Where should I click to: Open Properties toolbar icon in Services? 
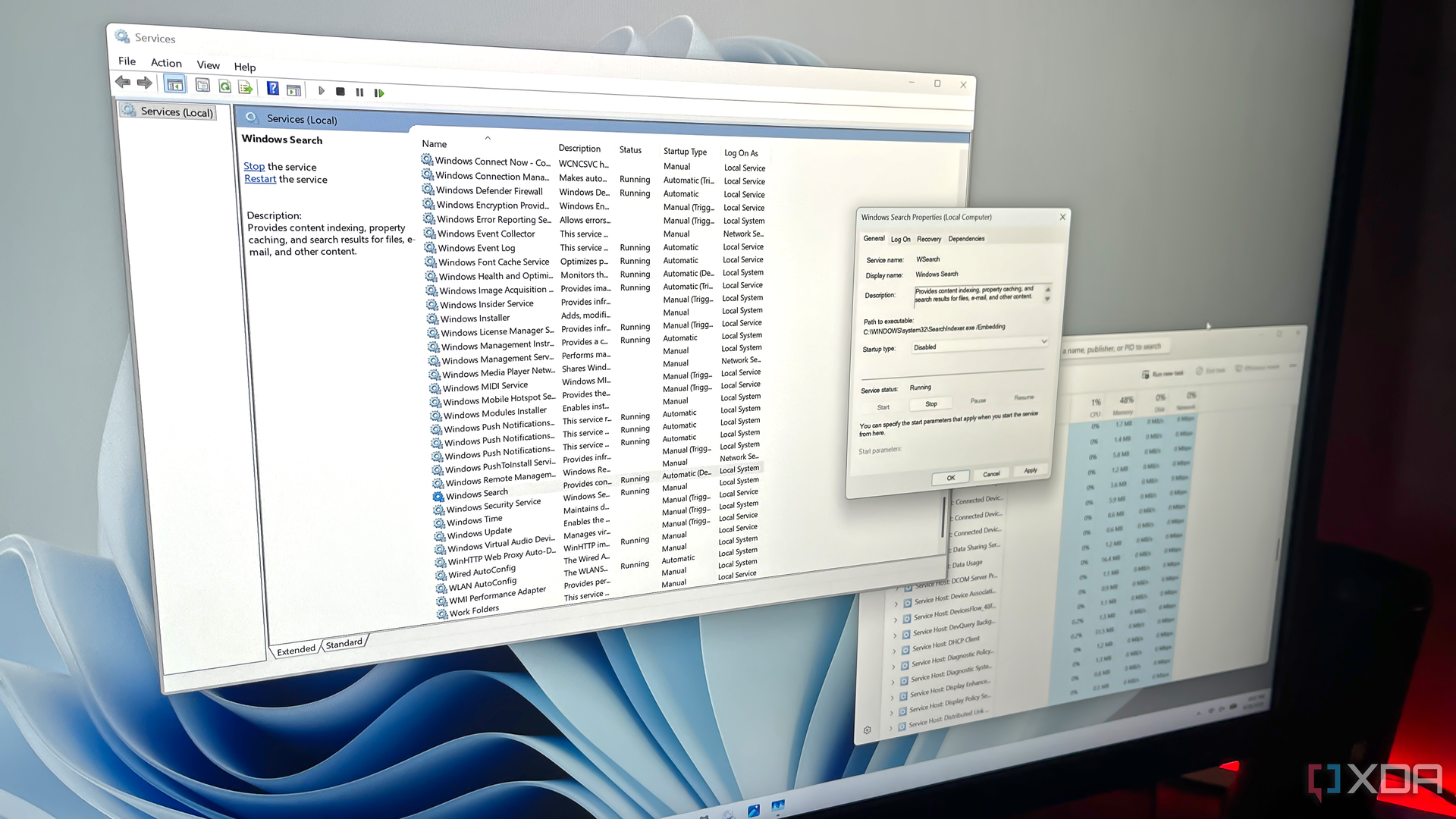(x=202, y=85)
